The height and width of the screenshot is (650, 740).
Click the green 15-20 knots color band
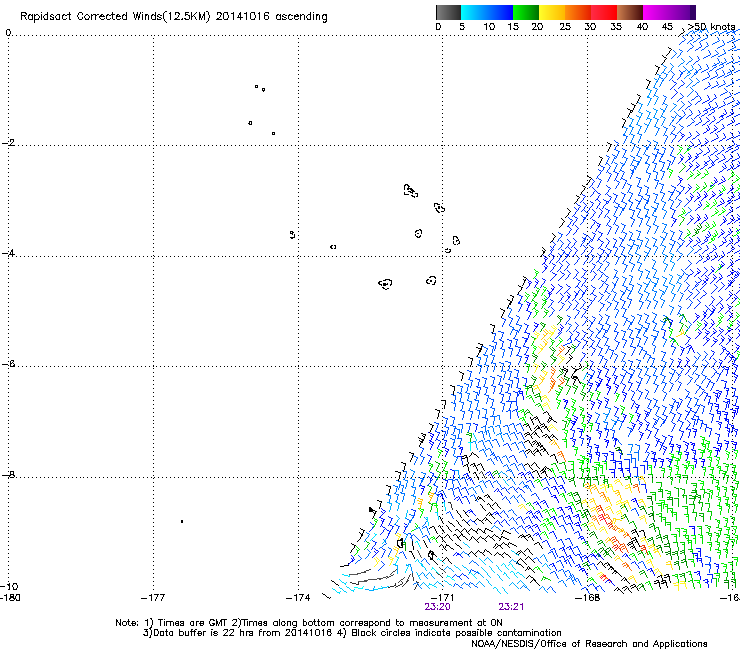[x=525, y=12]
